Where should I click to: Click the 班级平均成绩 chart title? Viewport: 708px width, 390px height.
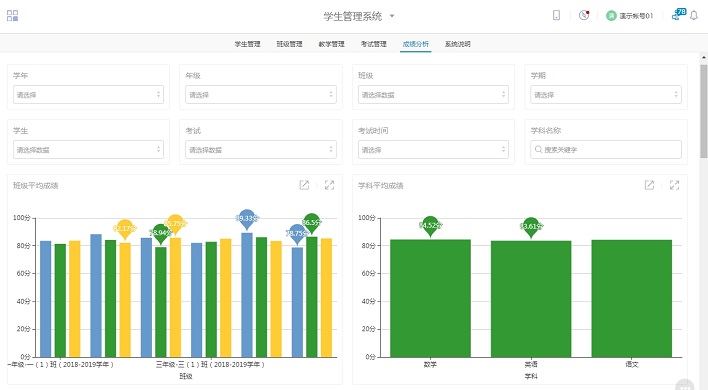pos(36,186)
